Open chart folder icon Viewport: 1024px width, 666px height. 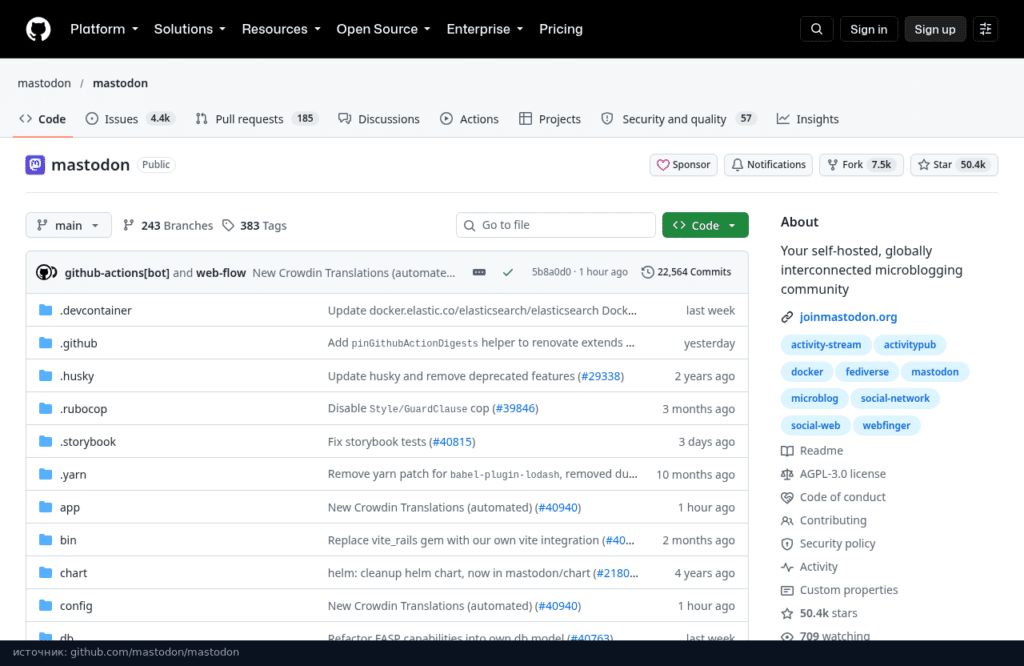[x=45, y=573]
